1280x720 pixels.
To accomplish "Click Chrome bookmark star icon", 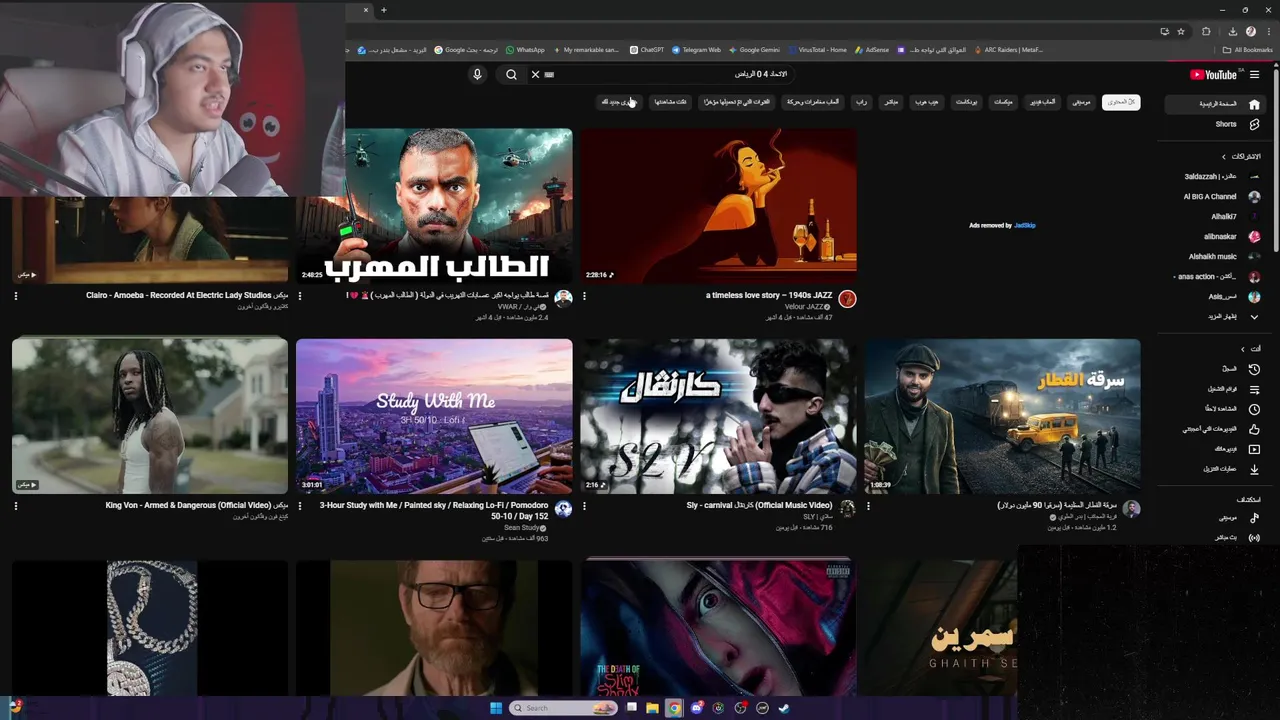I will [x=1181, y=31].
